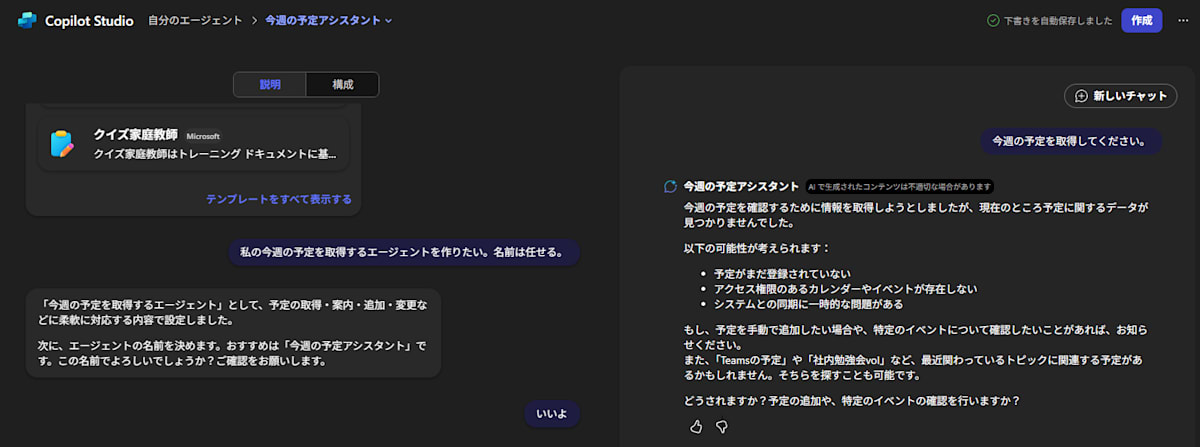Switch to the 構成 tab

point(343,85)
